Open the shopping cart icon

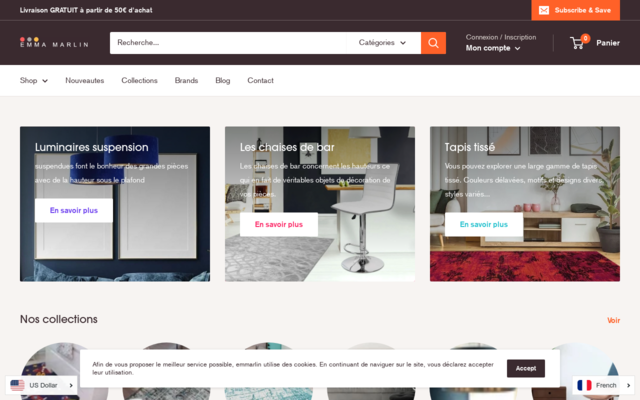pos(577,43)
